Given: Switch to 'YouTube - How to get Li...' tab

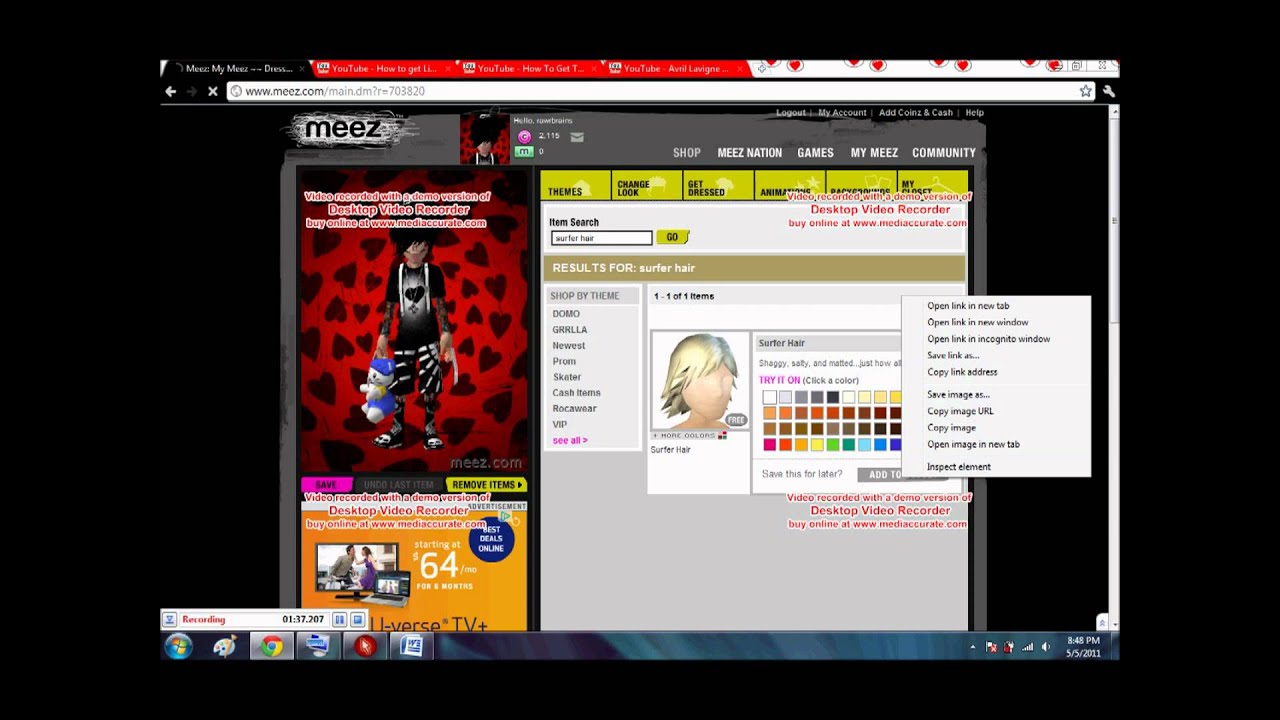Looking at the screenshot, I should pos(383,69).
